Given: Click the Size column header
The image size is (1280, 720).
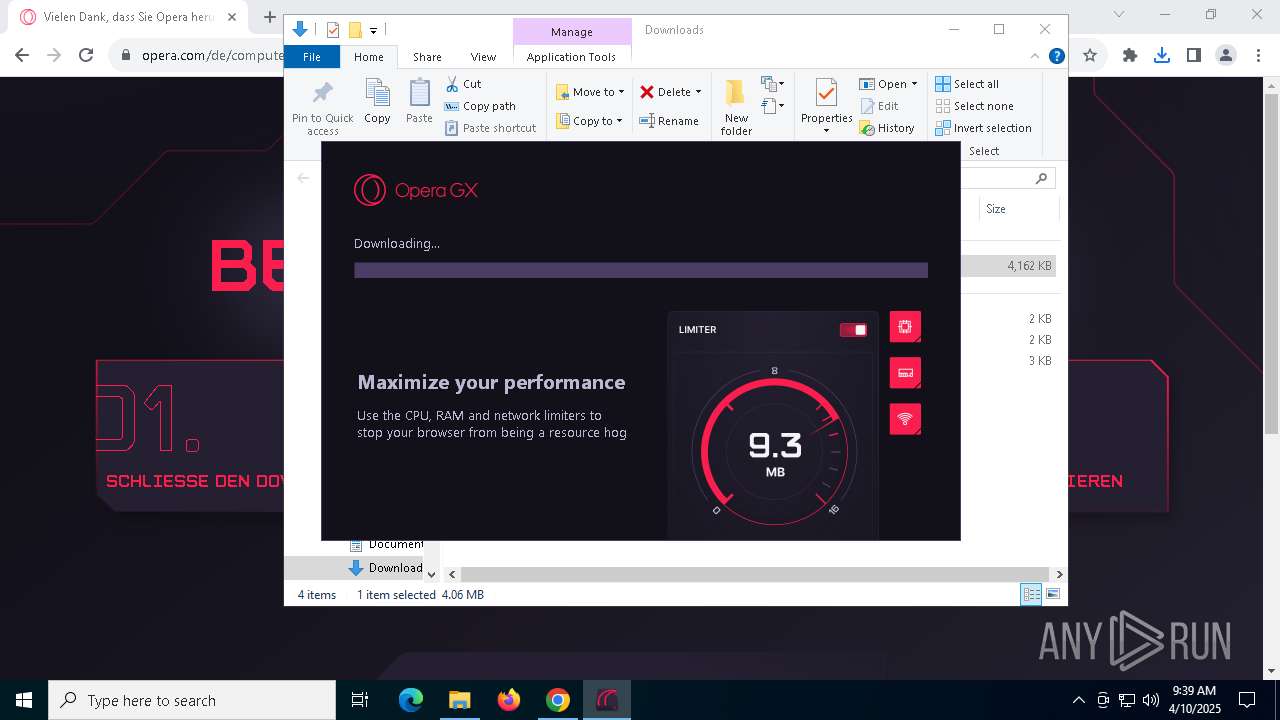Looking at the screenshot, I should click(1019, 209).
